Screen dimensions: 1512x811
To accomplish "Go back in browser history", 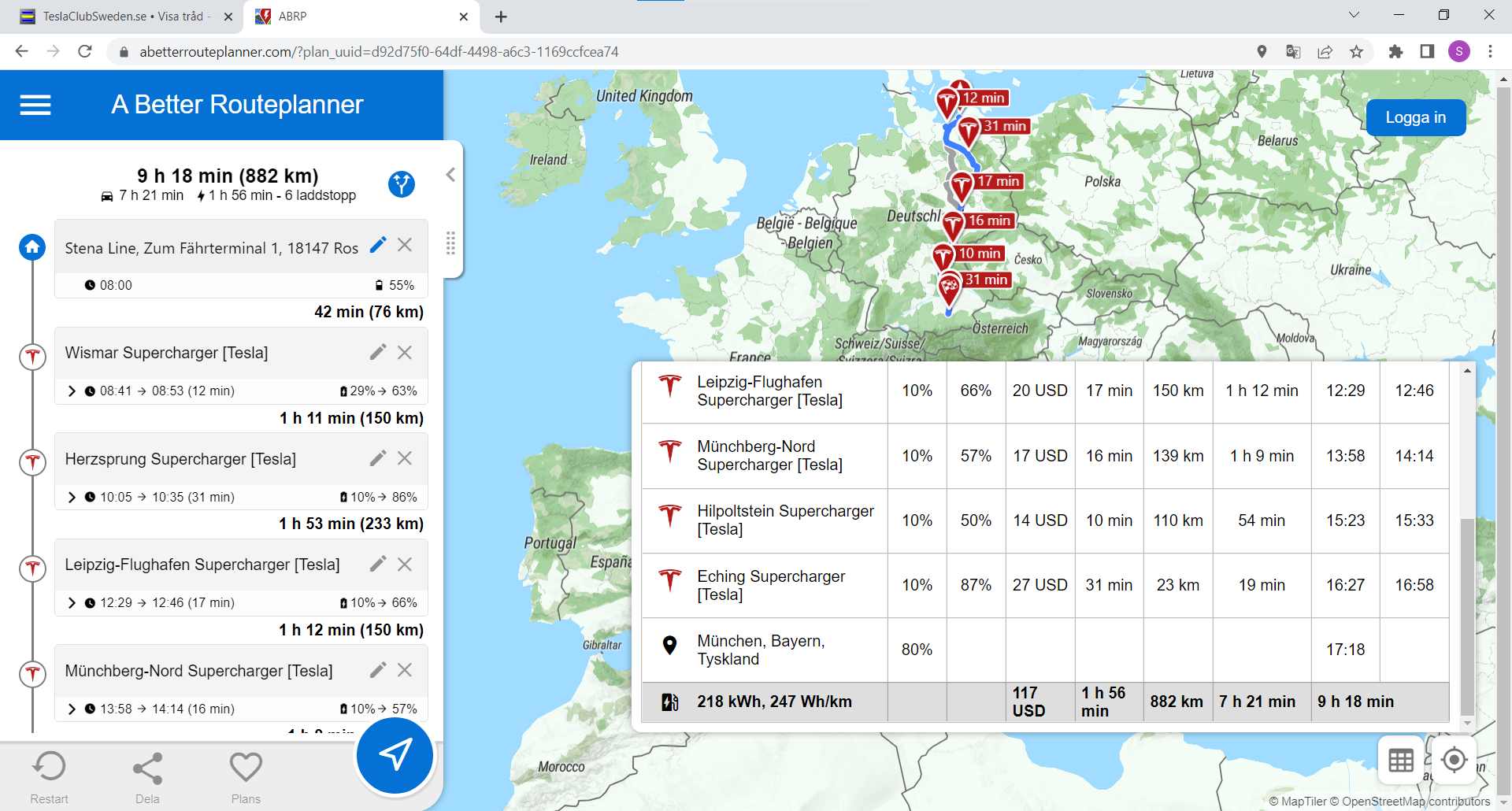I will point(21,51).
